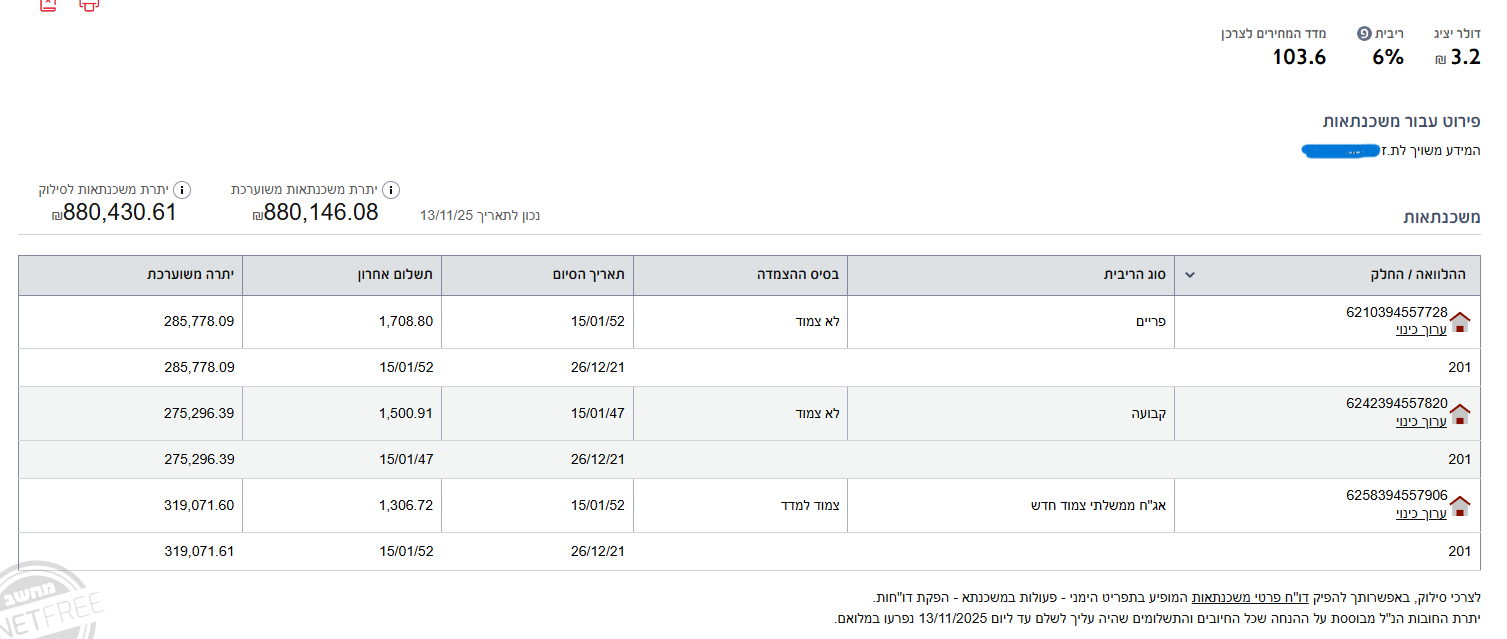Viewport: 1507px width, 639px height.
Task: Expand the ההלוואה / החלק column dropdown arrow
Action: (1189, 275)
